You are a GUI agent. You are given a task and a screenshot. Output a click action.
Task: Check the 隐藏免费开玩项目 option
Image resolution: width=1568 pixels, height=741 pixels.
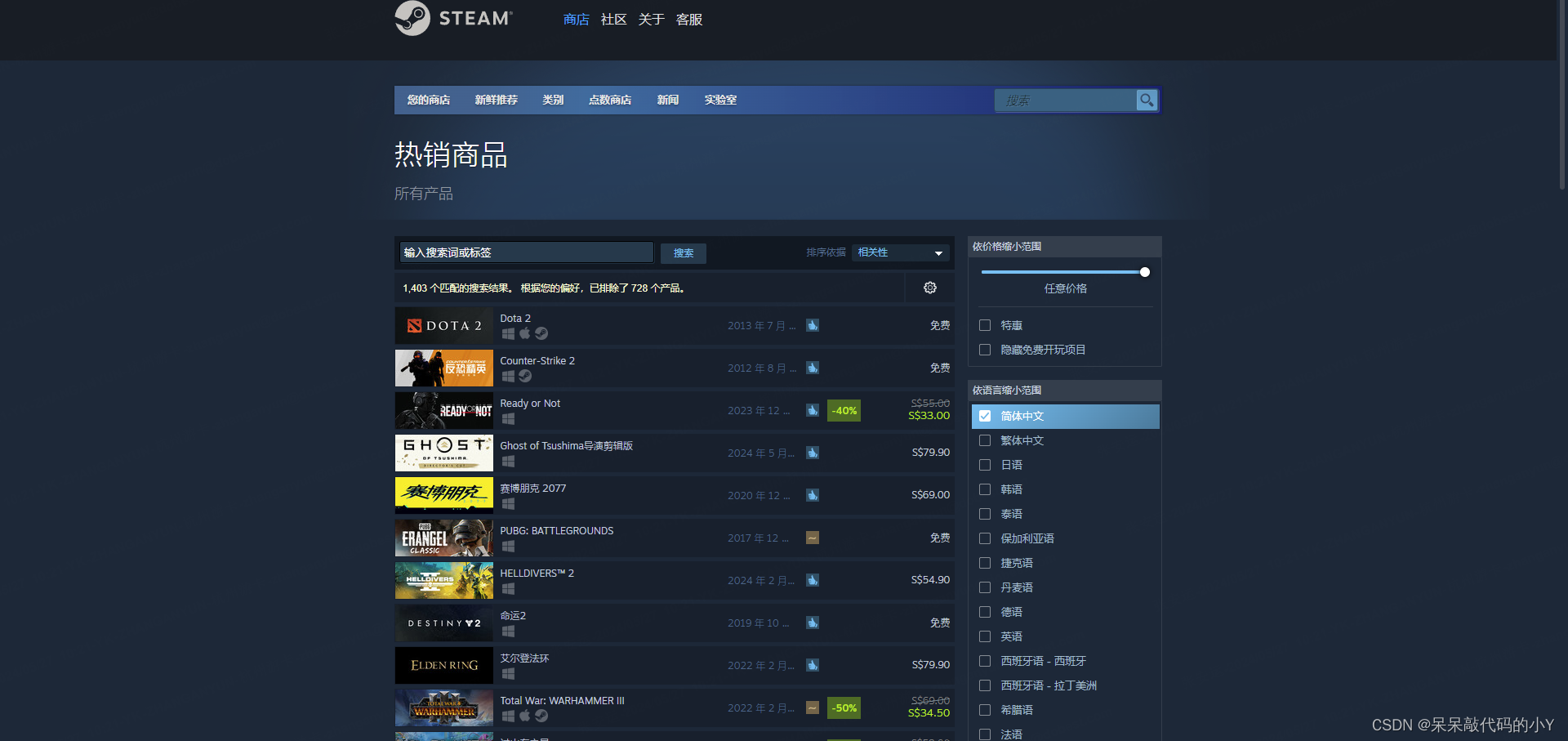(985, 350)
